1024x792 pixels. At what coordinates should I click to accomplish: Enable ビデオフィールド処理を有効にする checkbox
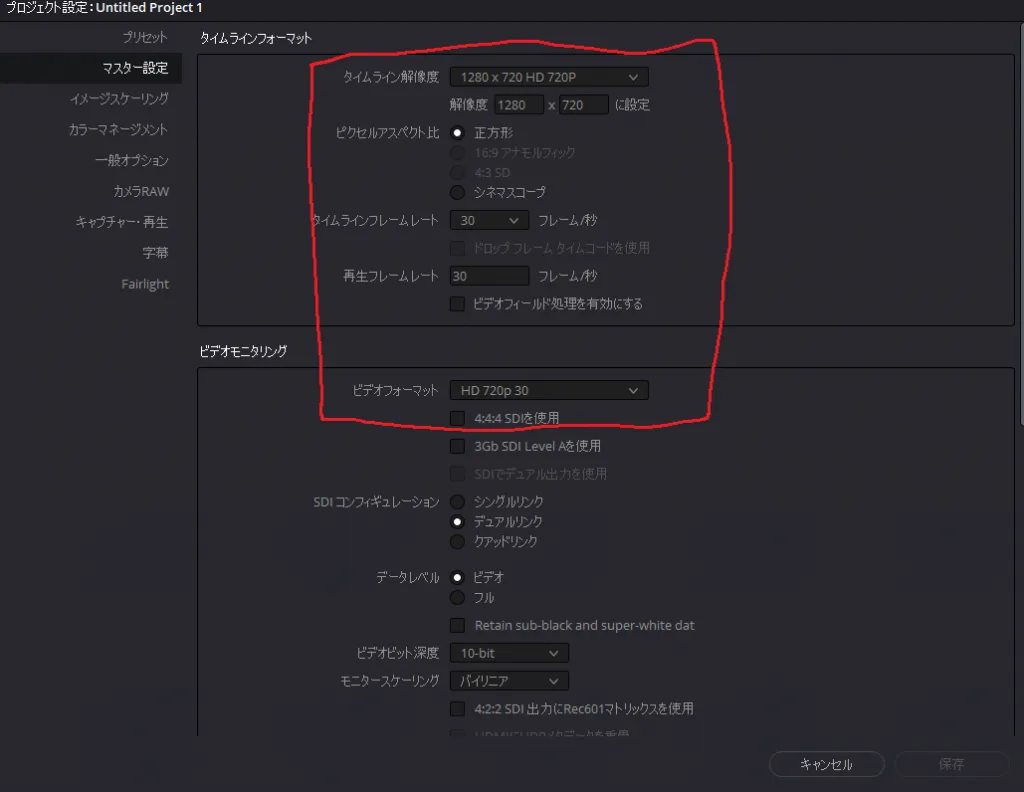click(457, 303)
